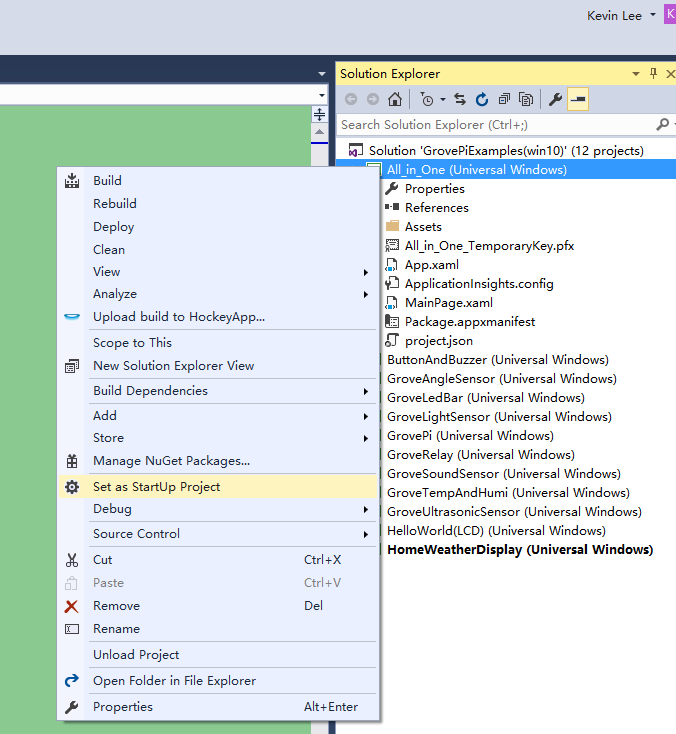Select the GroveLedBar project
676x734 pixels.
coord(486,398)
